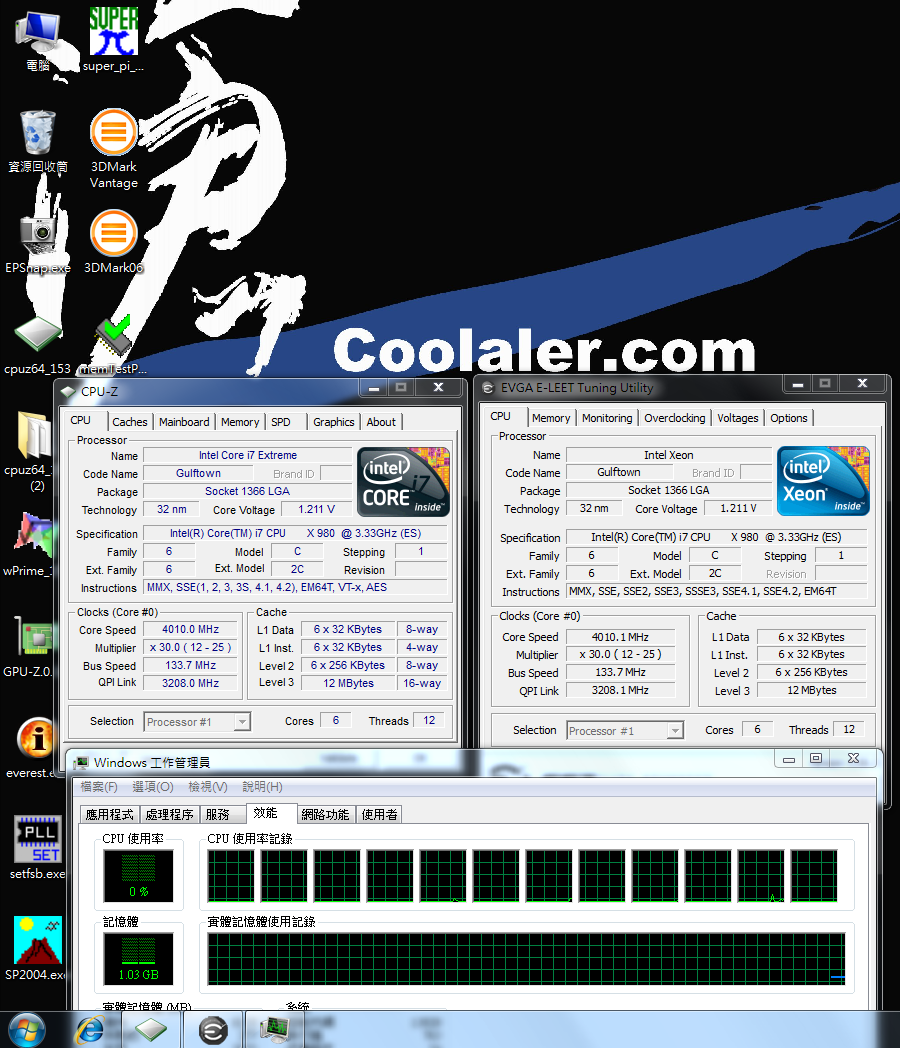Click the CPU-Z Multiplier x 30.0 value
The image size is (900, 1048).
tap(190, 648)
